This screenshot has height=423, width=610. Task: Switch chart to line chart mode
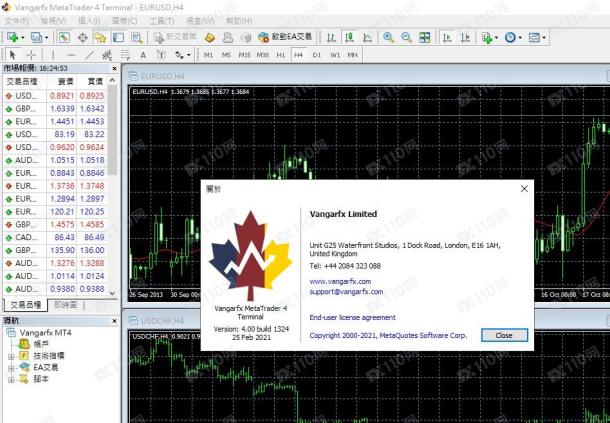(x=367, y=37)
